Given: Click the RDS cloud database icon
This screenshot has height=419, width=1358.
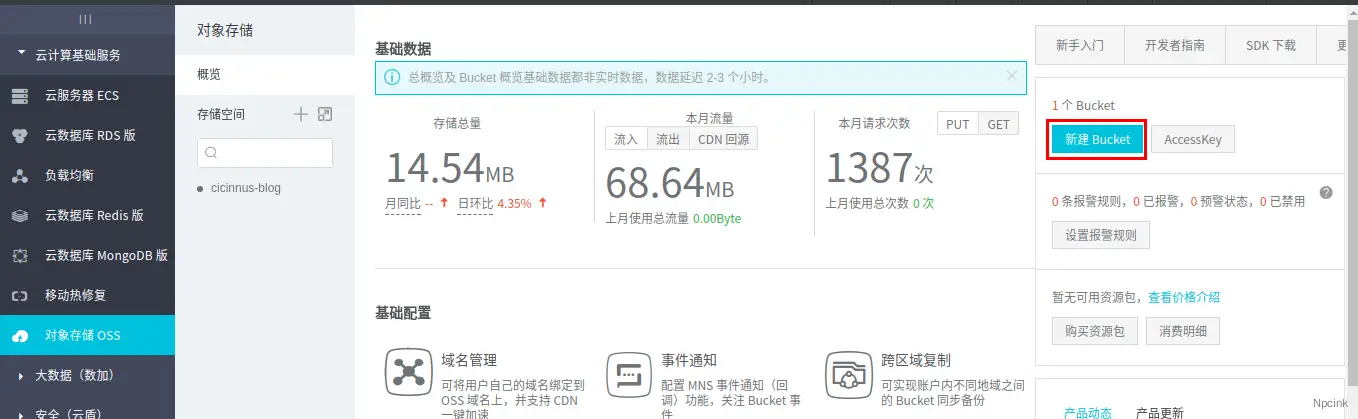Looking at the screenshot, I should coord(19,136).
